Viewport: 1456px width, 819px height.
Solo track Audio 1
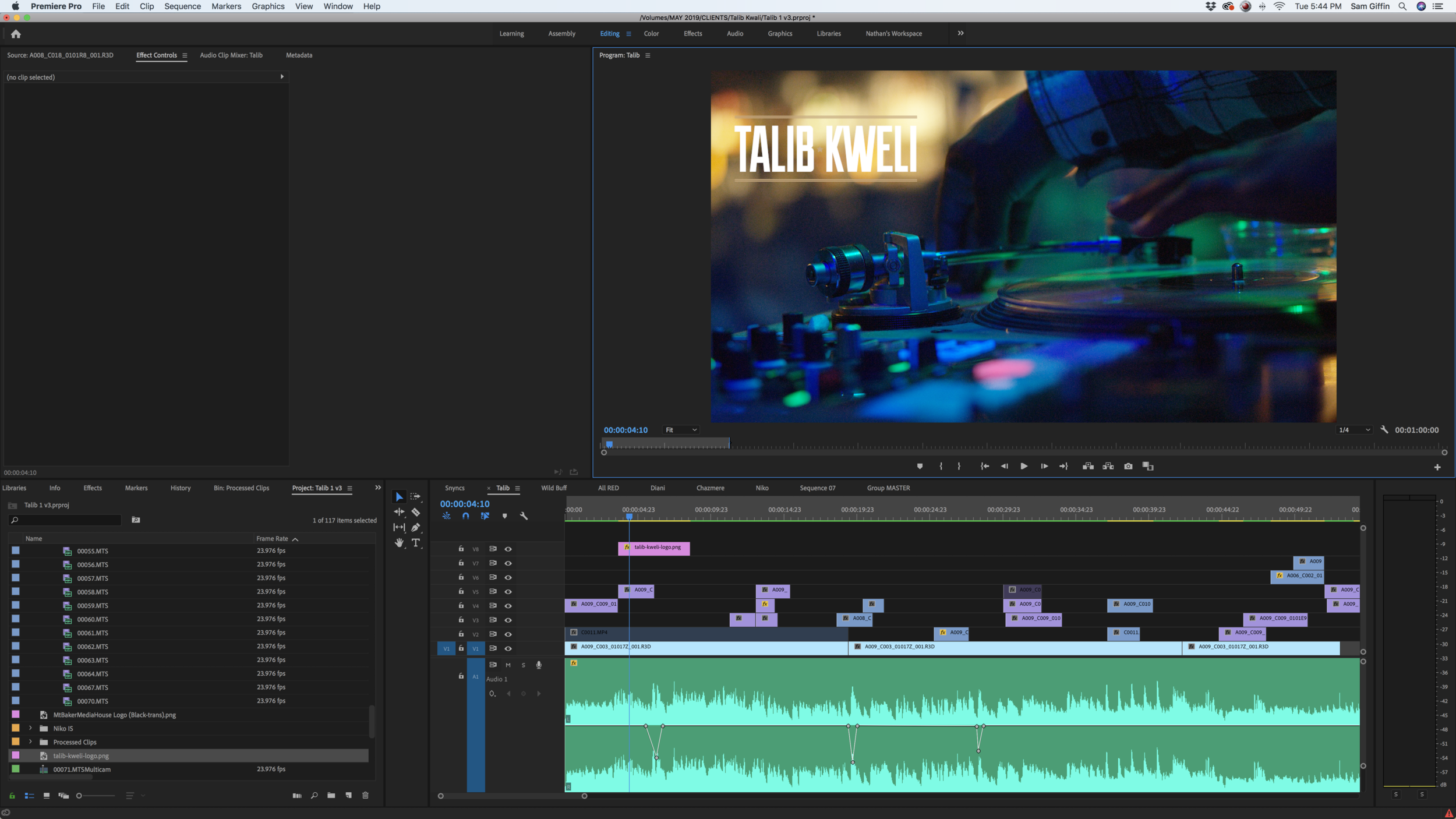tap(523, 665)
